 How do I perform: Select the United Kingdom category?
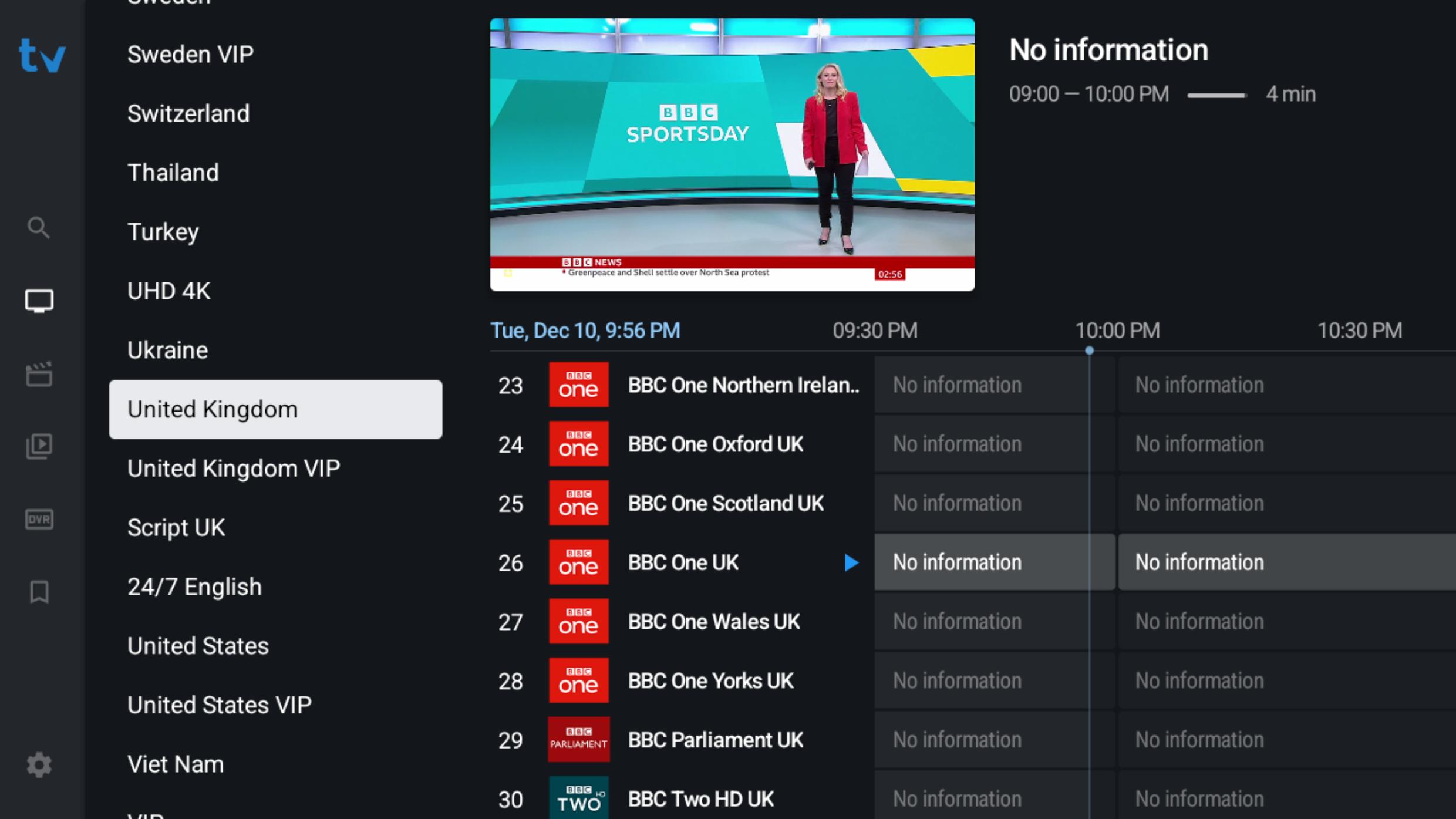point(275,409)
